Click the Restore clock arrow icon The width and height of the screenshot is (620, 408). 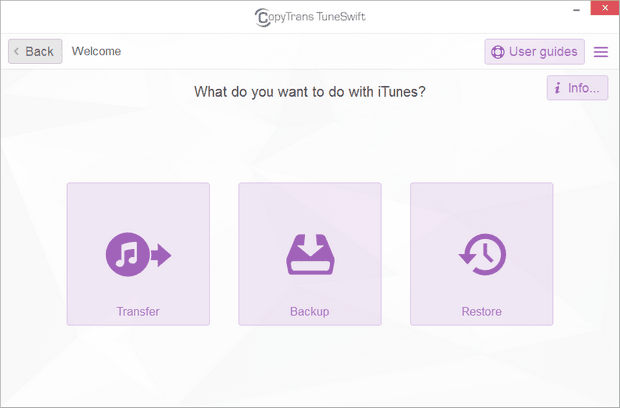tap(482, 254)
